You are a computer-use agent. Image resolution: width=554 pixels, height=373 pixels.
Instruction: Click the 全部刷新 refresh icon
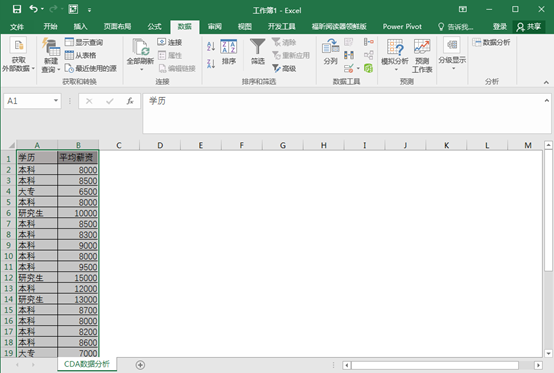140,47
